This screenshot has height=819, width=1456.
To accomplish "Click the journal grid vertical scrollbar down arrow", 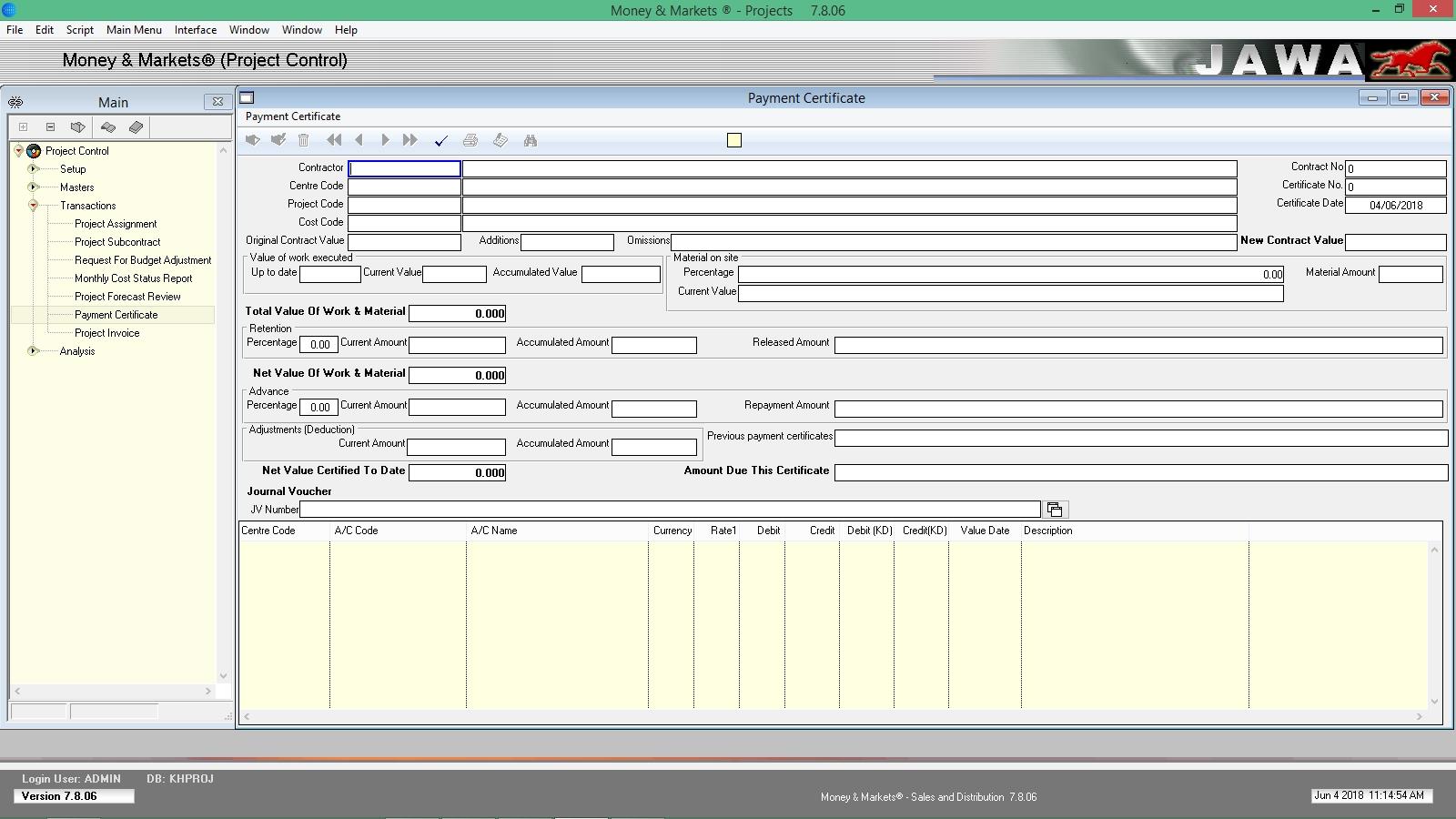I will click(1435, 701).
